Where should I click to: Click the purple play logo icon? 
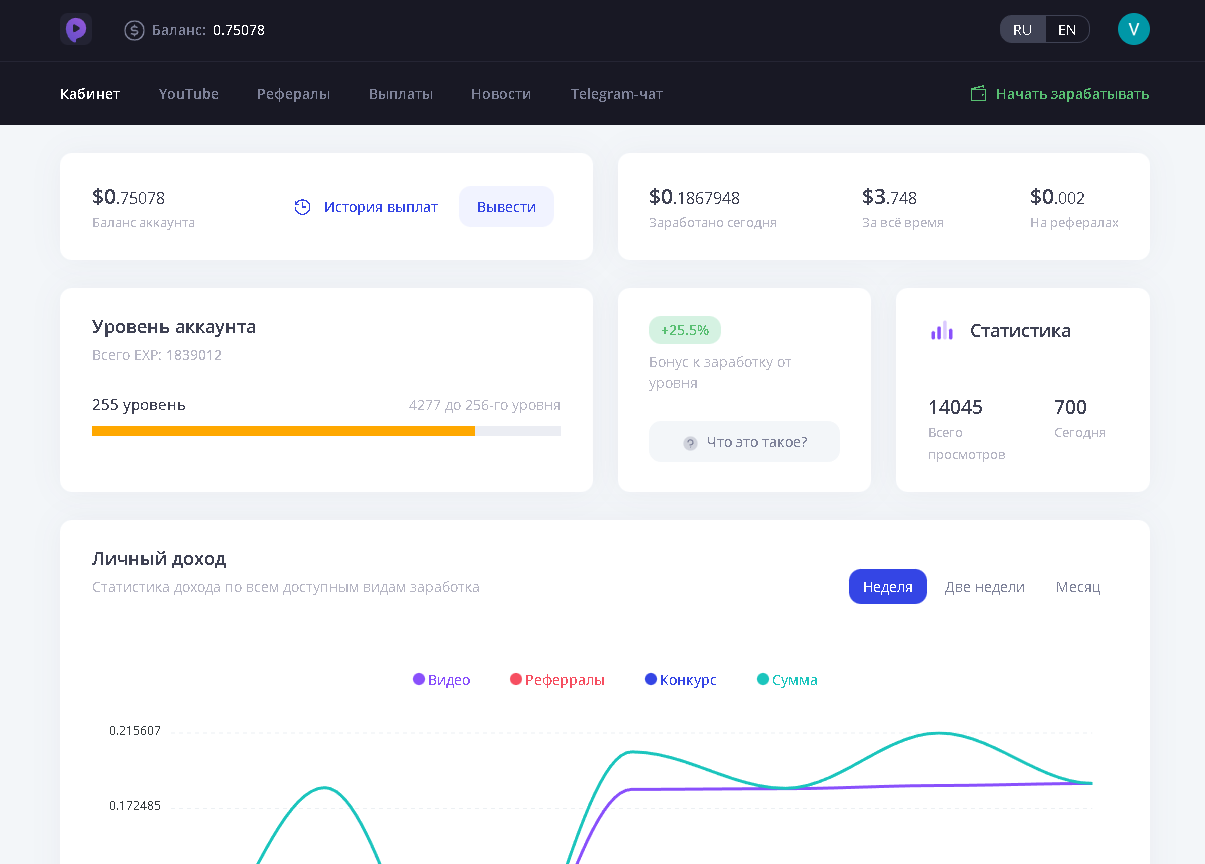point(76,29)
